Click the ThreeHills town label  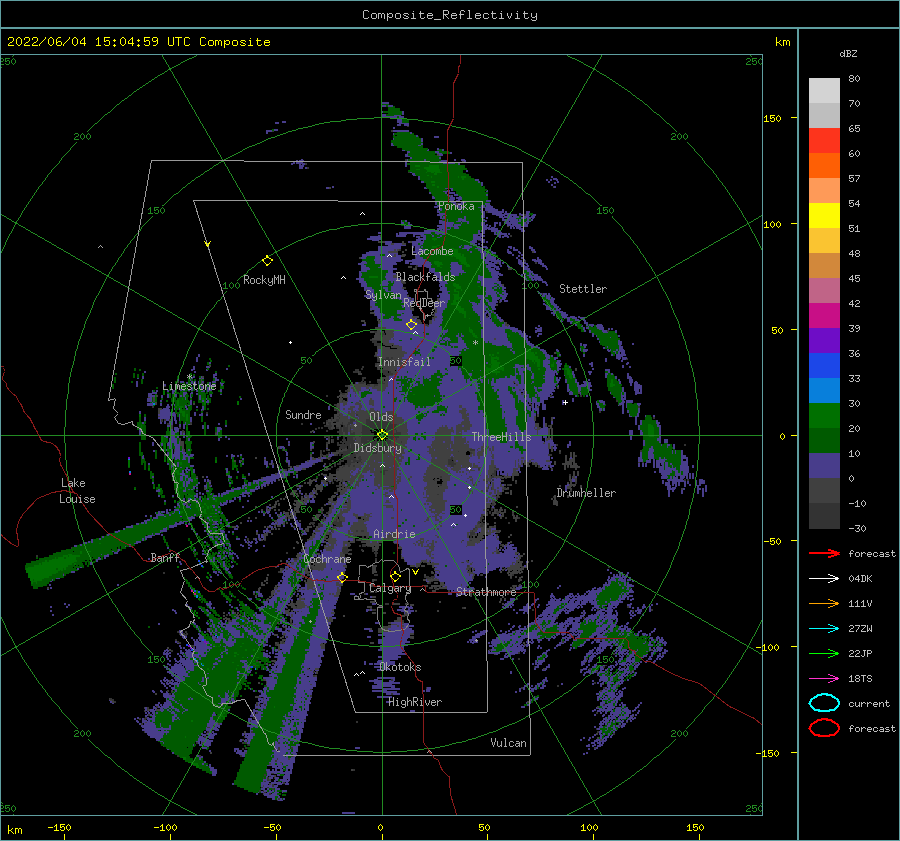[501, 437]
